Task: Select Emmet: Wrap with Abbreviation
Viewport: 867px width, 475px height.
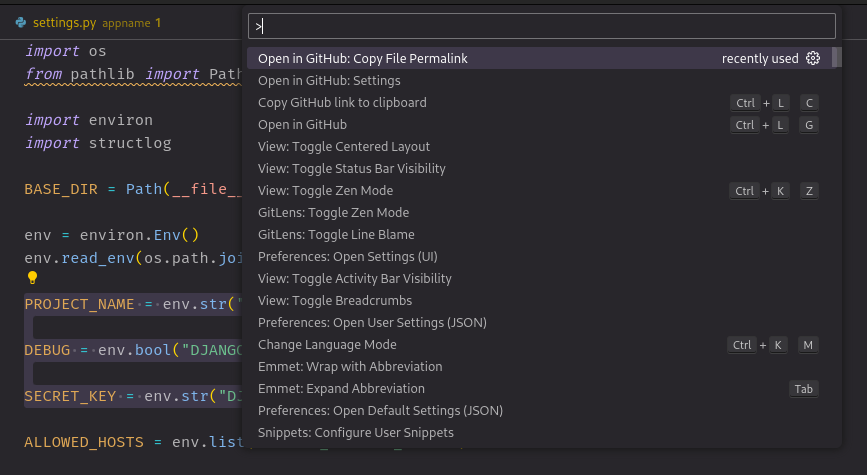Action: 539,367
